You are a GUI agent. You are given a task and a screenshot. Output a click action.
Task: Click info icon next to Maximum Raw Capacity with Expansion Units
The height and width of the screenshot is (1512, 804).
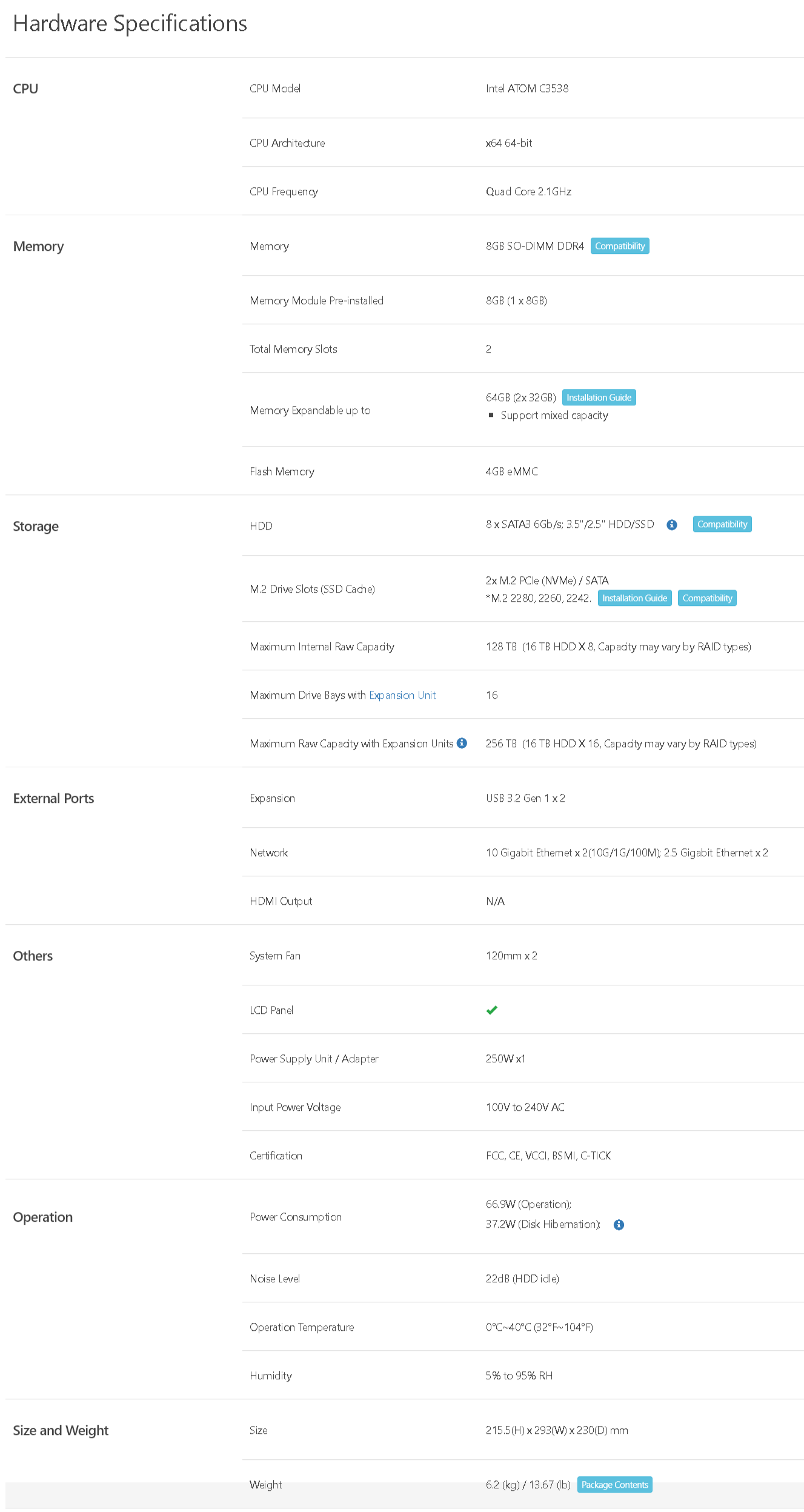click(x=462, y=743)
